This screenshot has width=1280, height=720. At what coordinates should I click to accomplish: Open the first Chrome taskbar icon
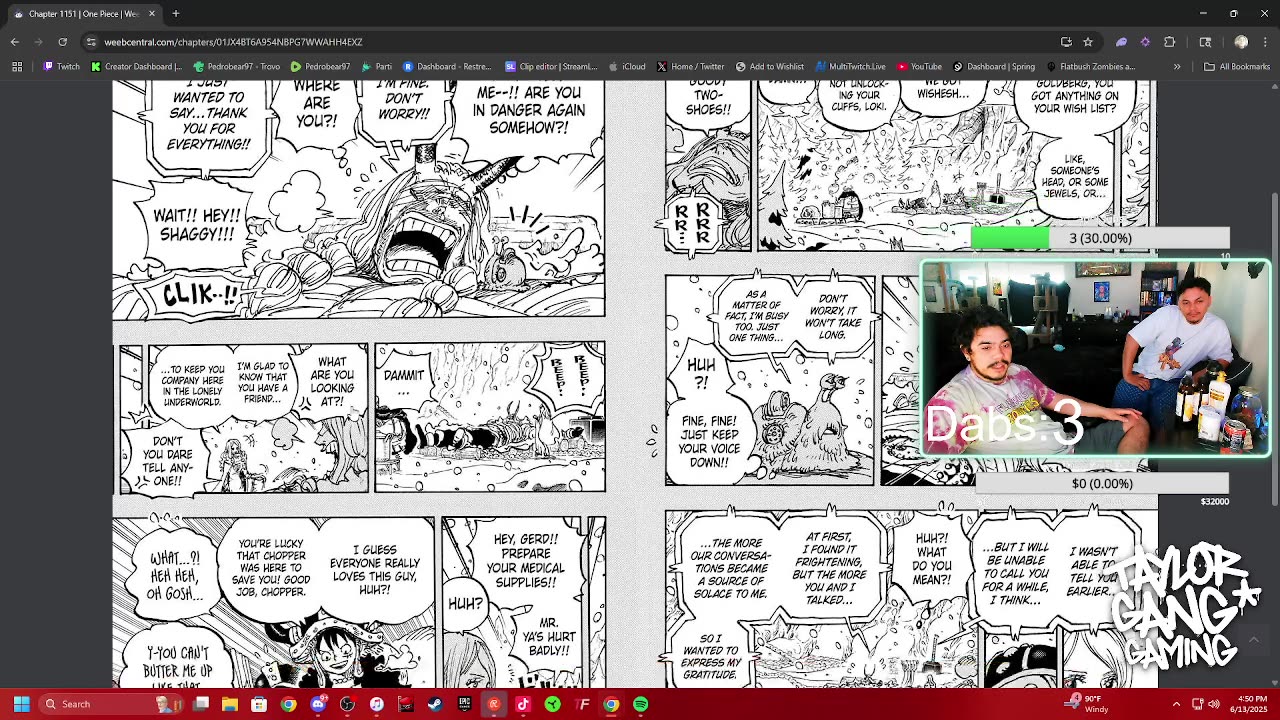[x=288, y=704]
